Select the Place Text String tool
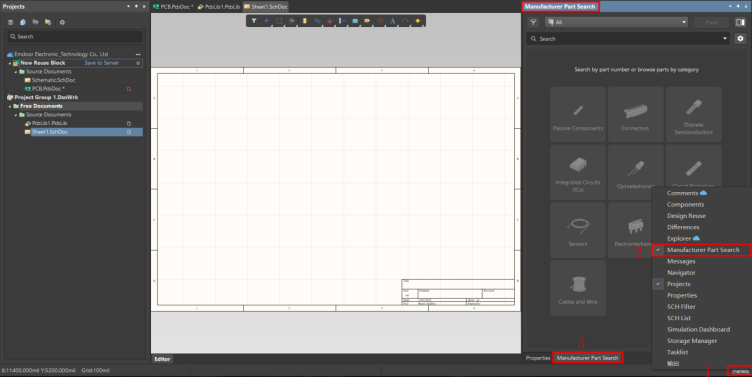 (x=392, y=21)
